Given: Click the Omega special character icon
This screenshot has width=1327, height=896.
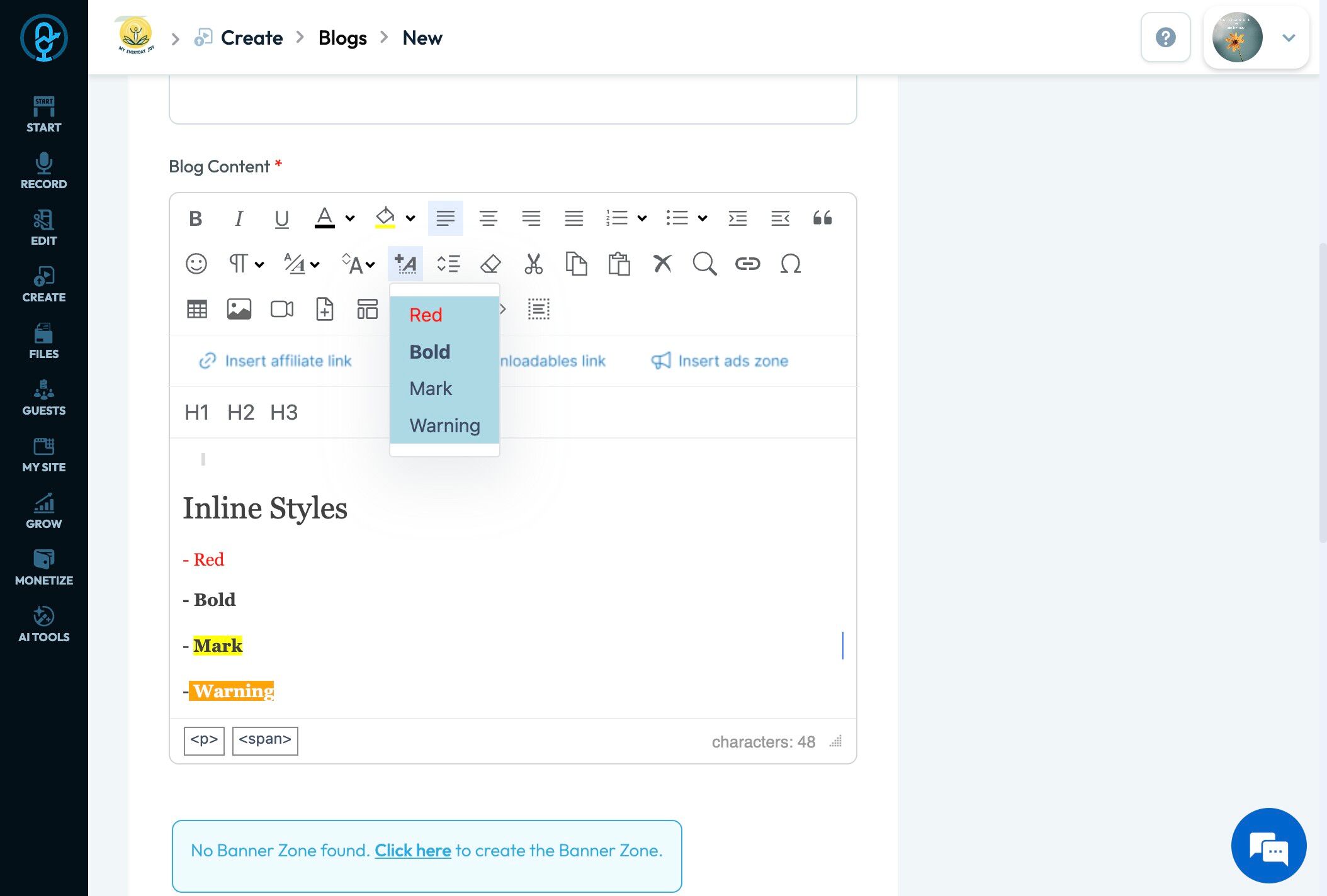Looking at the screenshot, I should [790, 264].
